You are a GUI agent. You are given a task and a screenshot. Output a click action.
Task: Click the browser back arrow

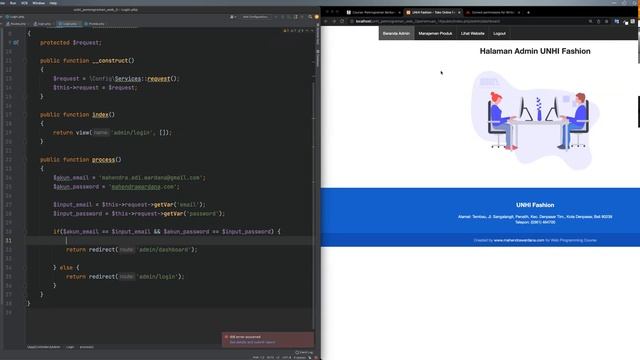point(326,21)
